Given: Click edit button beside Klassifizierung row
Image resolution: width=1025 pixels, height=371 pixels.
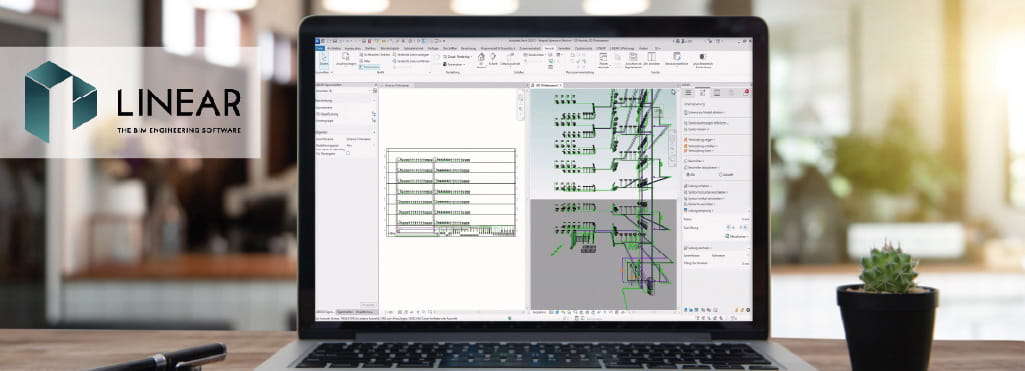Looking at the screenshot, I should [375, 114].
